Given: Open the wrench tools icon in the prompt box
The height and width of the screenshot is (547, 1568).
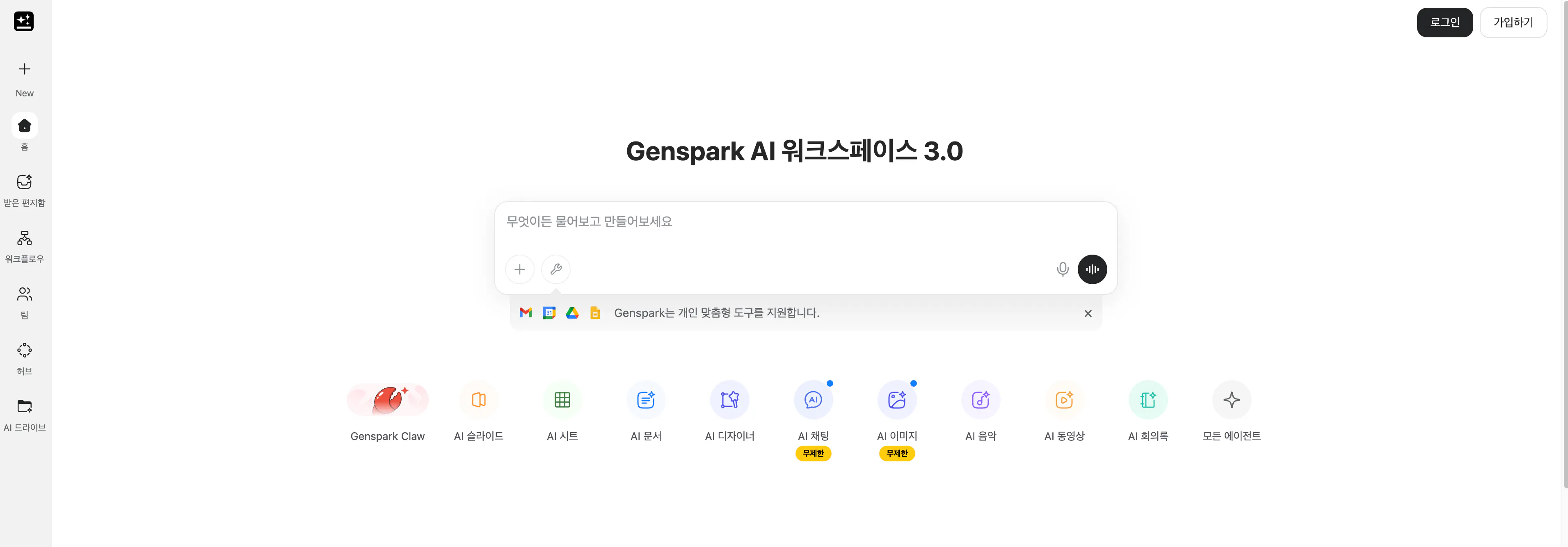Looking at the screenshot, I should click(x=555, y=269).
